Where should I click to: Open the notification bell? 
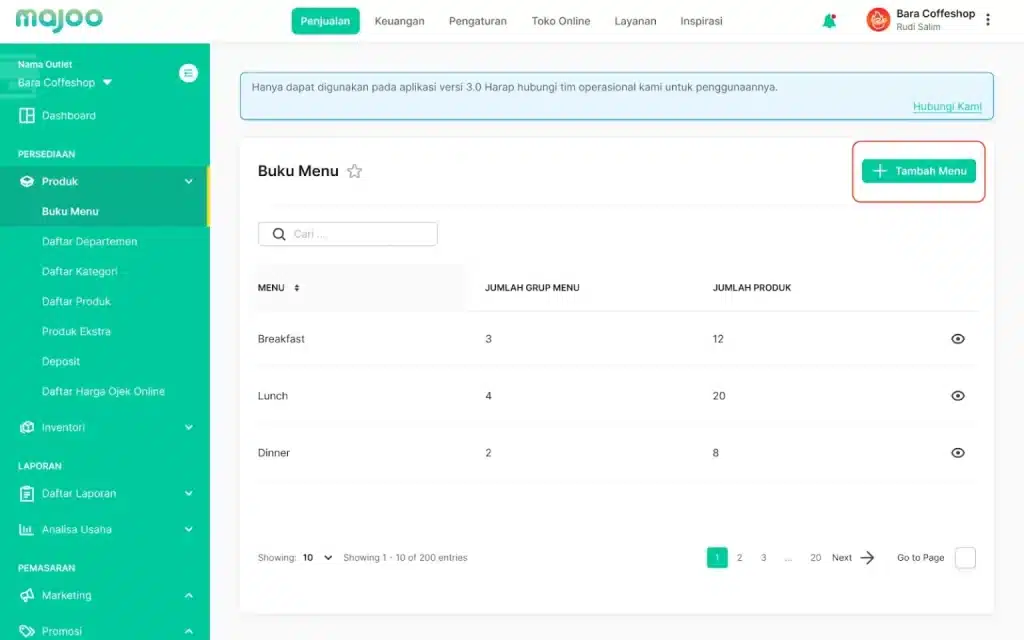pyautogui.click(x=829, y=21)
